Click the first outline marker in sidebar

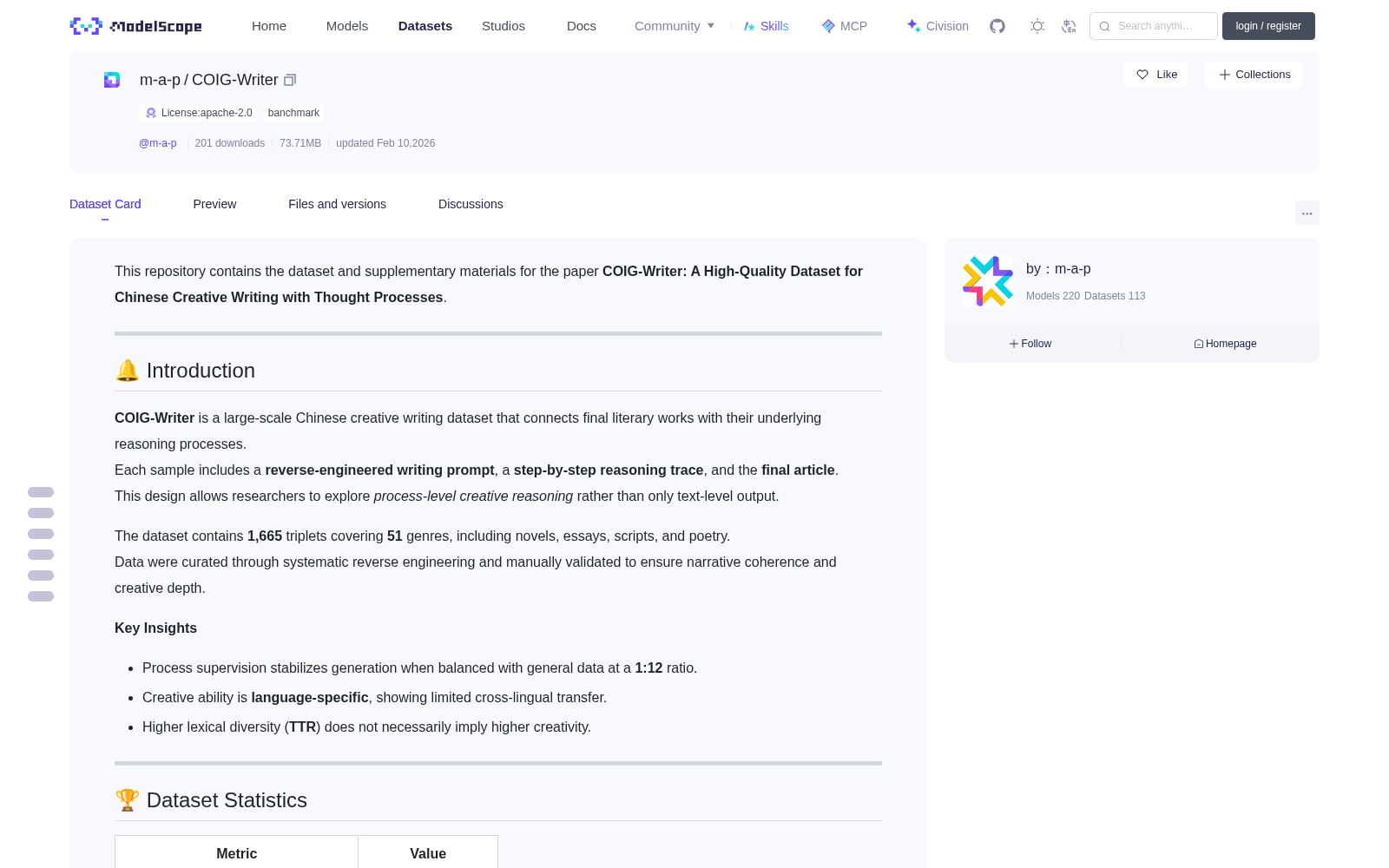tap(41, 492)
